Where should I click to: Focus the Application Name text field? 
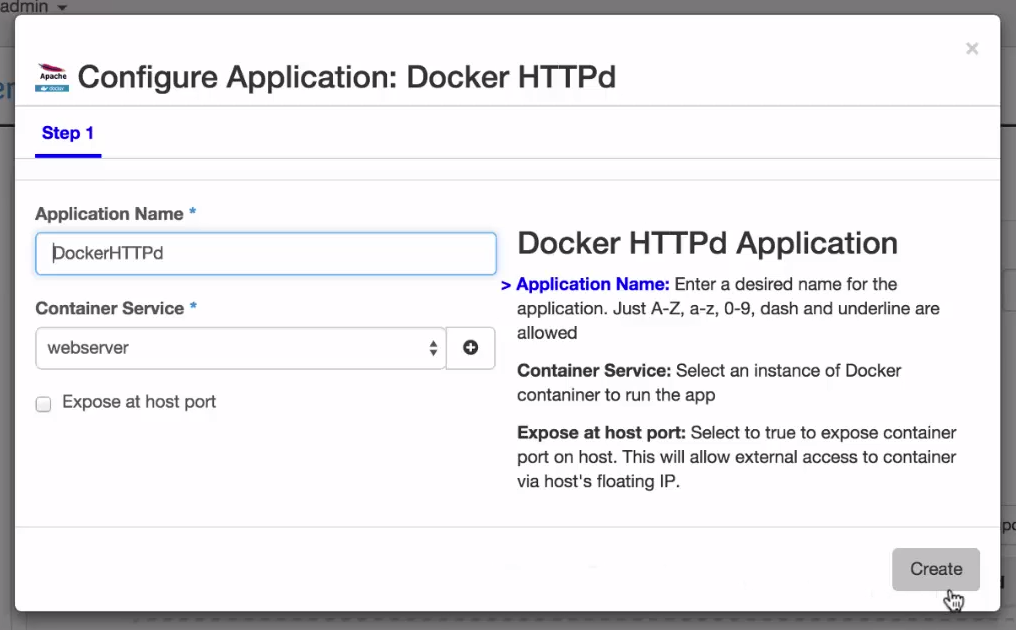[266, 254]
